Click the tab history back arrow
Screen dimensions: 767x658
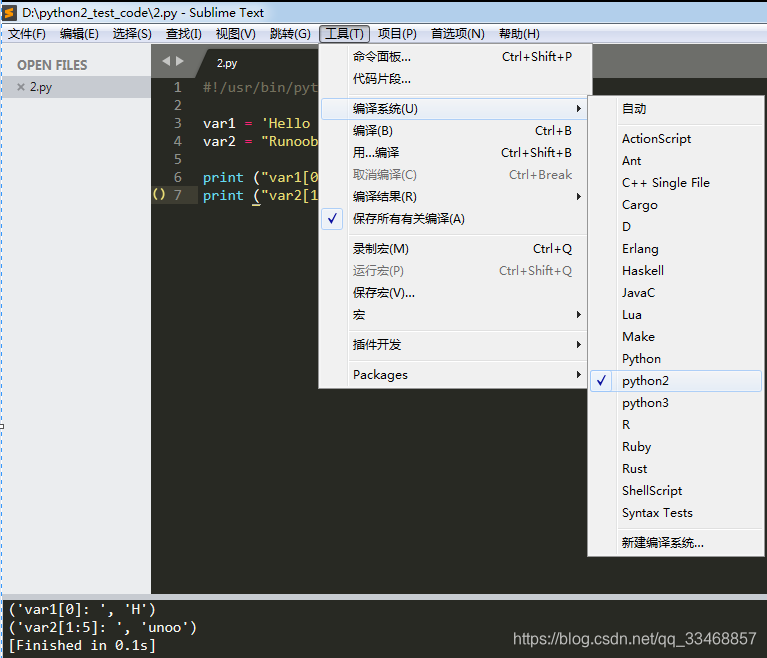(x=166, y=61)
